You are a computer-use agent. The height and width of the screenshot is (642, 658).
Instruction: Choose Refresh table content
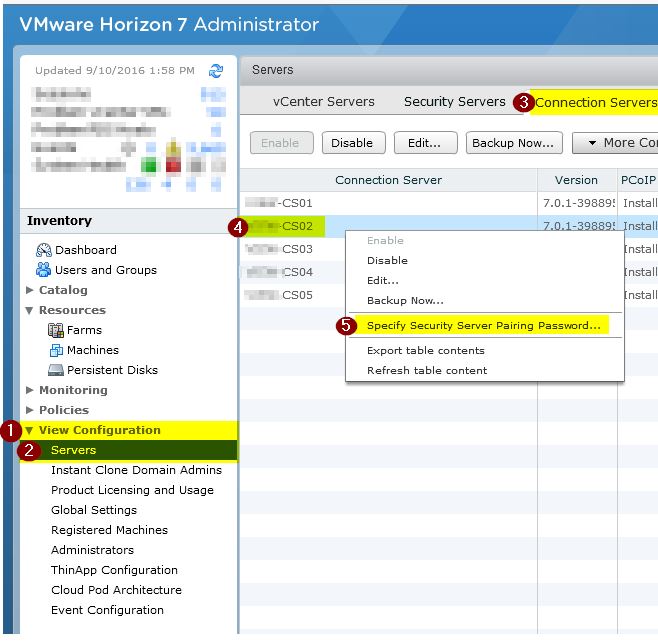pyautogui.click(x=427, y=371)
